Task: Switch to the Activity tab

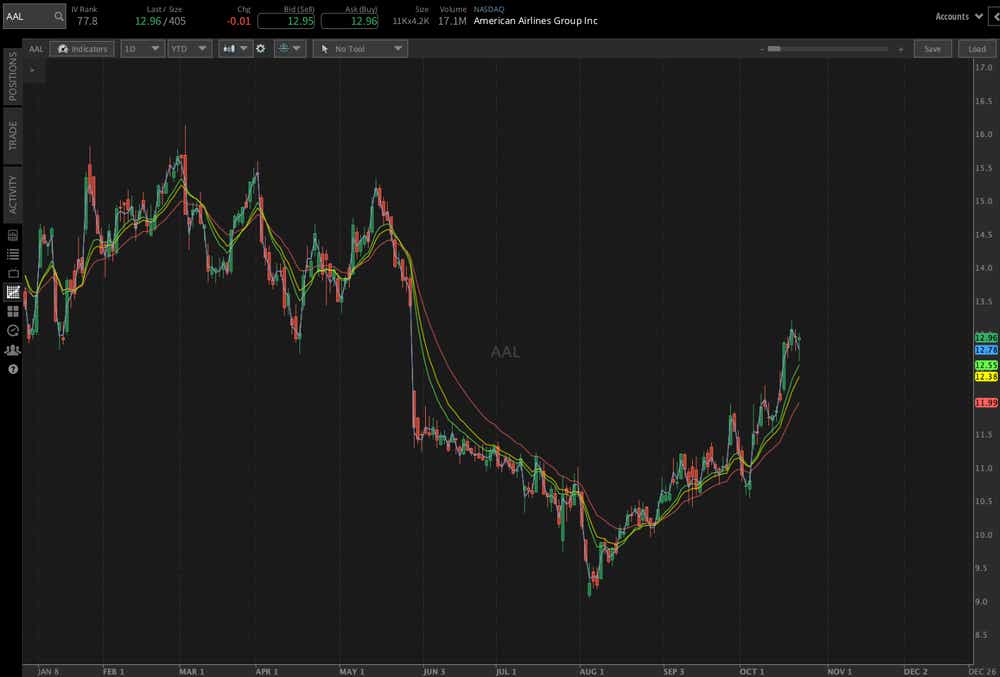Action: pyautogui.click(x=12, y=195)
